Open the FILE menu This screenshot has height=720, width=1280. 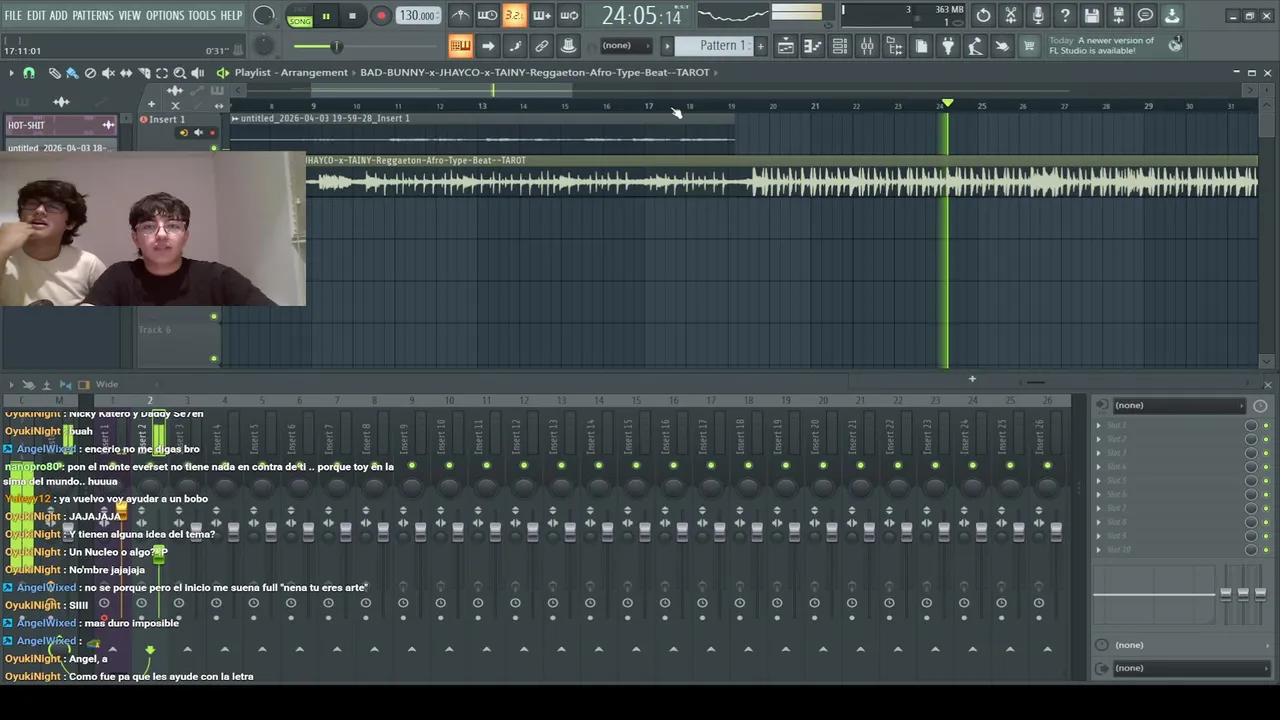coord(13,16)
